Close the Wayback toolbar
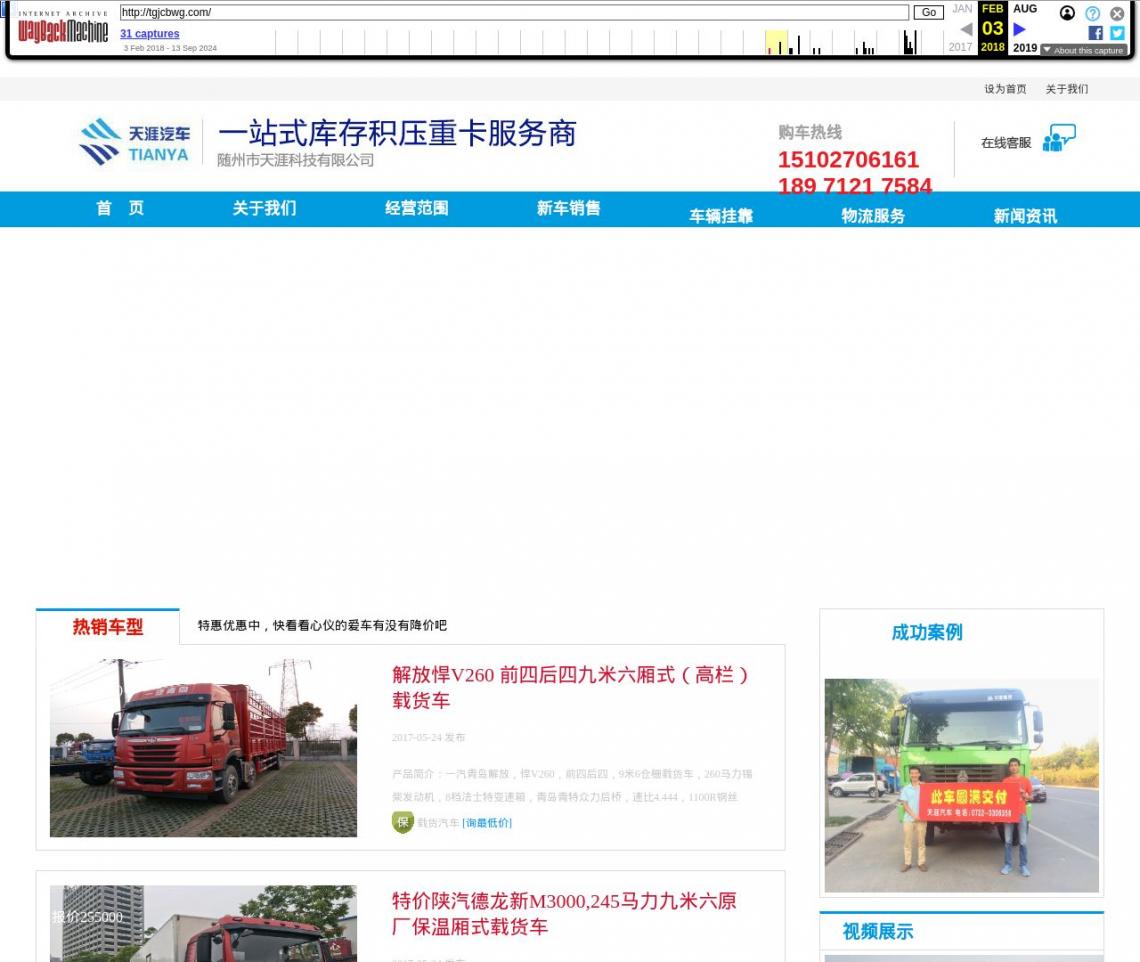The height and width of the screenshot is (962, 1140). (x=1117, y=13)
